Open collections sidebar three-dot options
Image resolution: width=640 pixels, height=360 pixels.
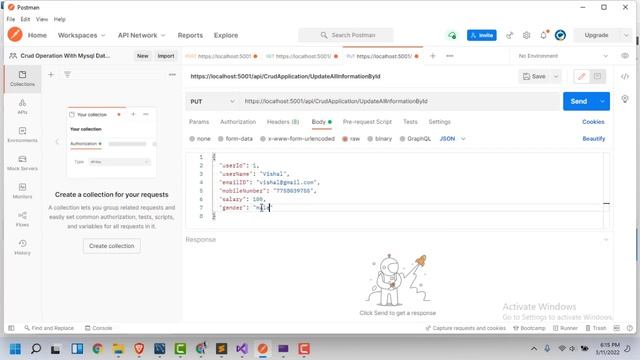172,75
